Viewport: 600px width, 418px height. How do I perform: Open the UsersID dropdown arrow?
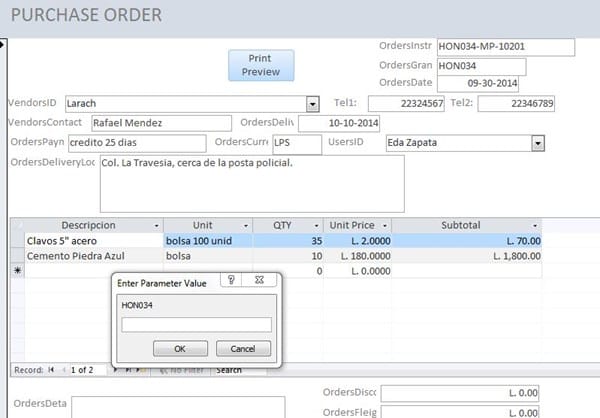point(538,143)
